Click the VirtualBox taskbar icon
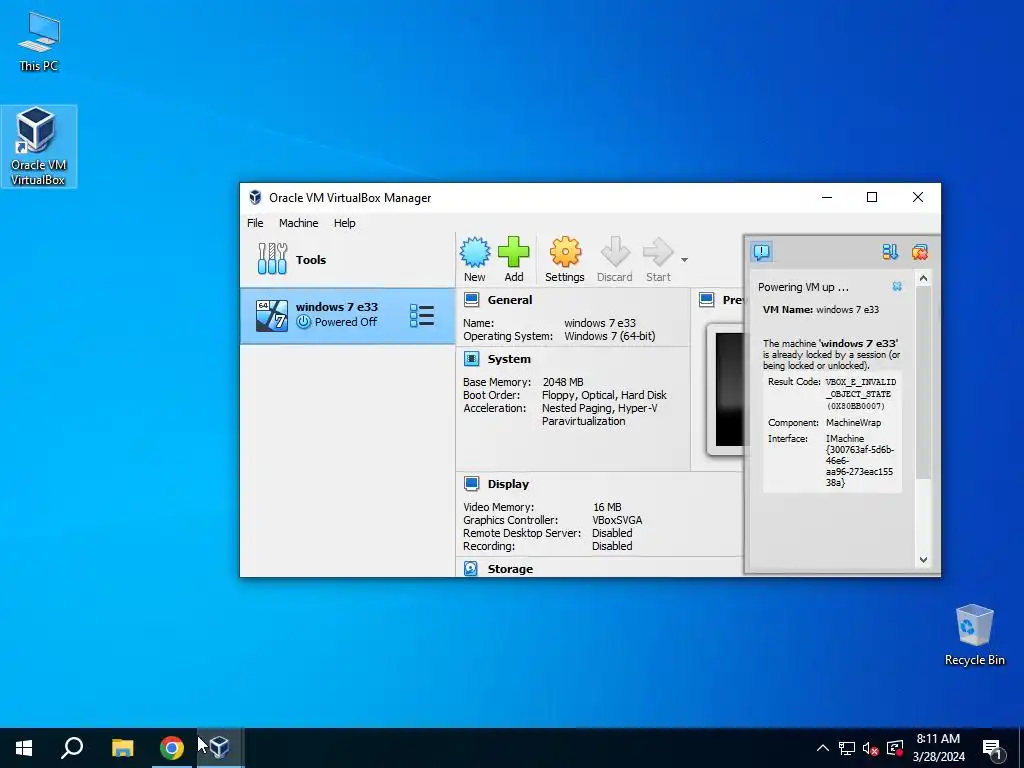 click(219, 748)
